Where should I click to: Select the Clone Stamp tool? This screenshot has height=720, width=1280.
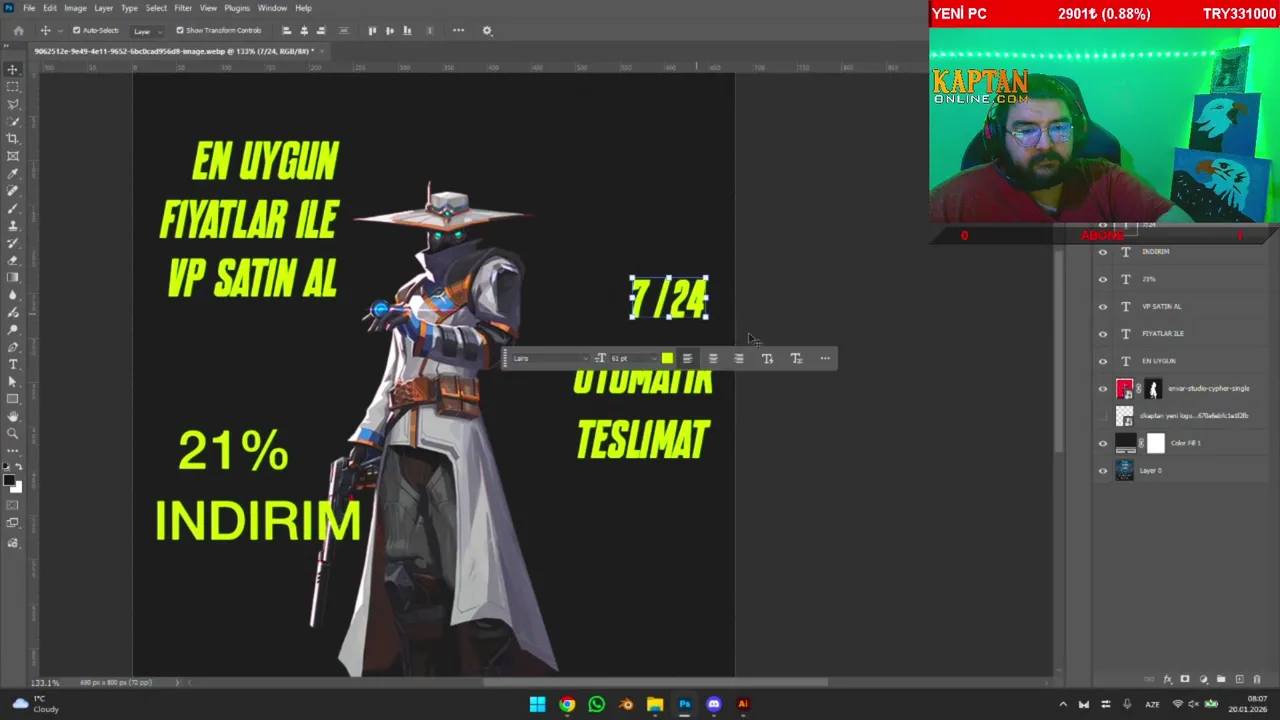[13, 226]
